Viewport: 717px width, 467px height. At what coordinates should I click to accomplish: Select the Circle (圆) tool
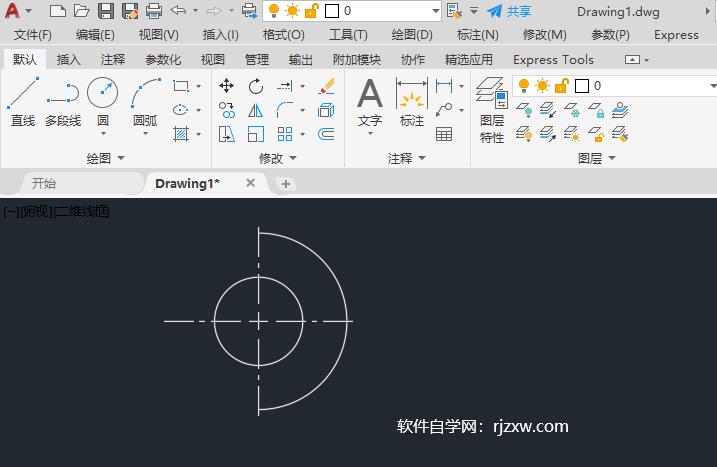point(102,100)
